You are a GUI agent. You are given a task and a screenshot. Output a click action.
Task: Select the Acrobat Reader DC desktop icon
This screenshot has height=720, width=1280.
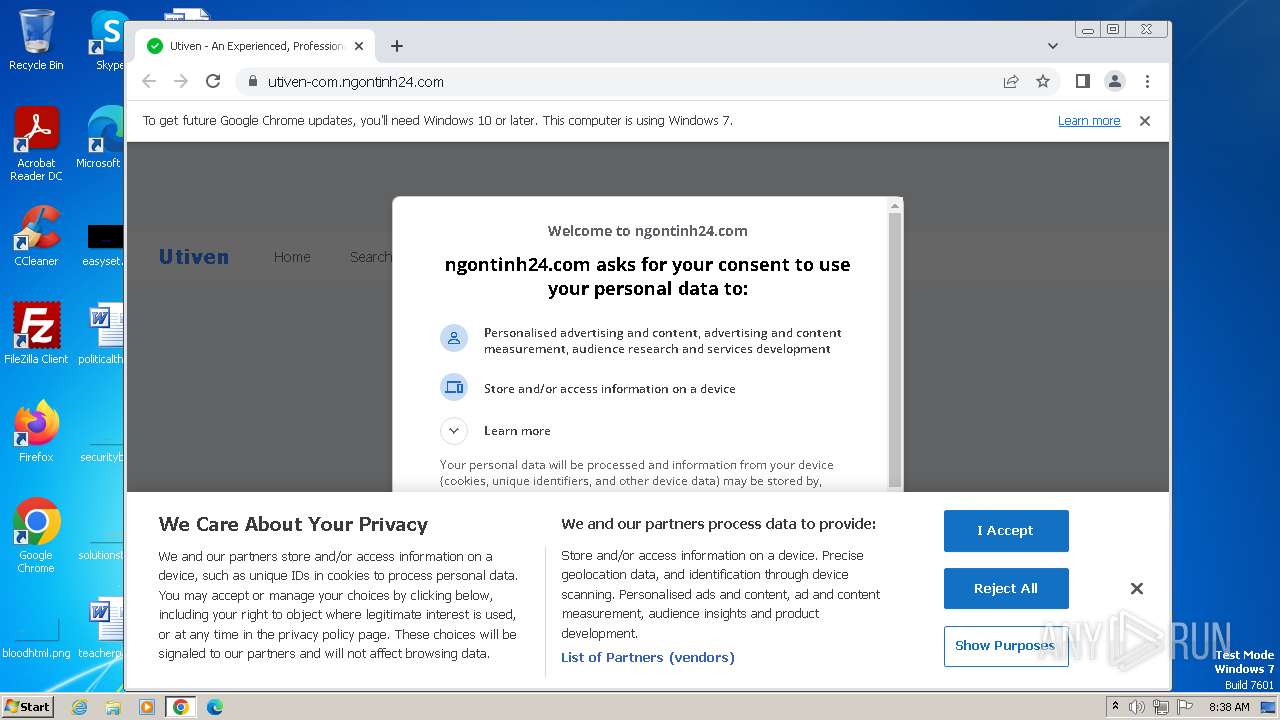point(36,144)
